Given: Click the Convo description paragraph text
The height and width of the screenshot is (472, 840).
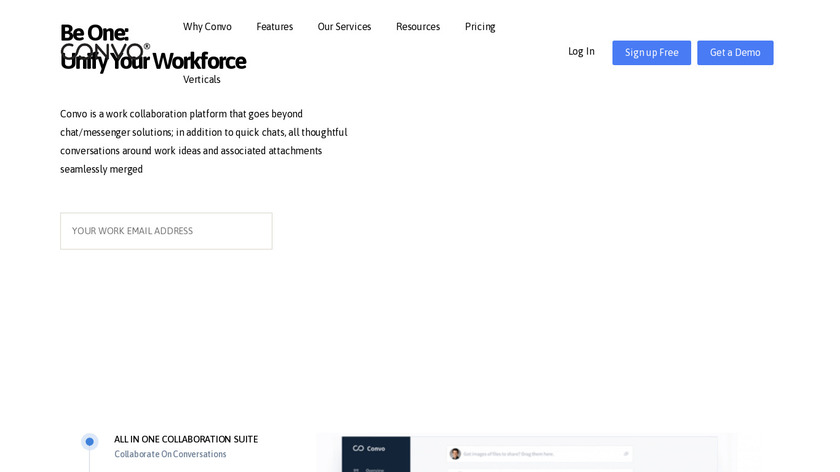Looking at the screenshot, I should [x=204, y=141].
